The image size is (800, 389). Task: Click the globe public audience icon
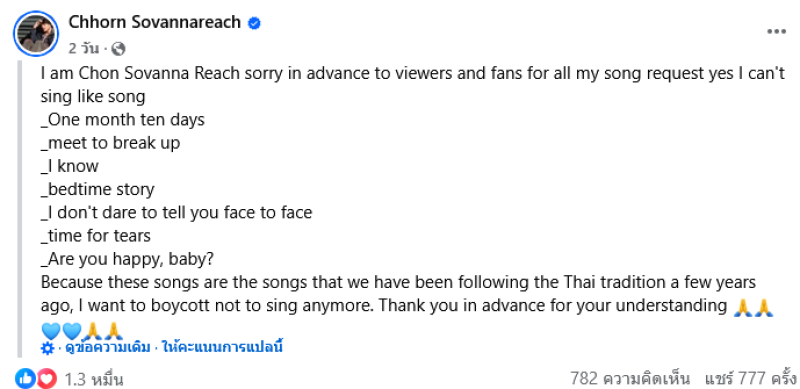(x=118, y=49)
